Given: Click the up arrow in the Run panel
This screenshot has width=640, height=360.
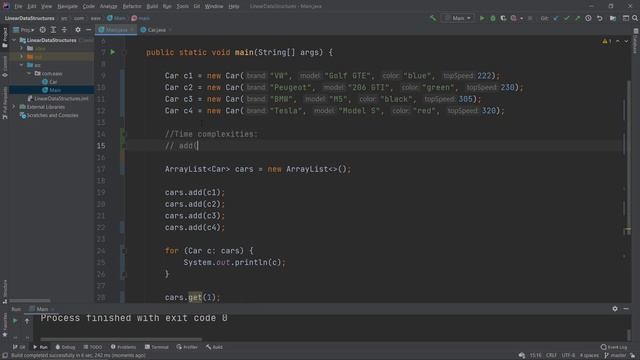Looking at the screenshot, I should pyautogui.click(x=27, y=321).
